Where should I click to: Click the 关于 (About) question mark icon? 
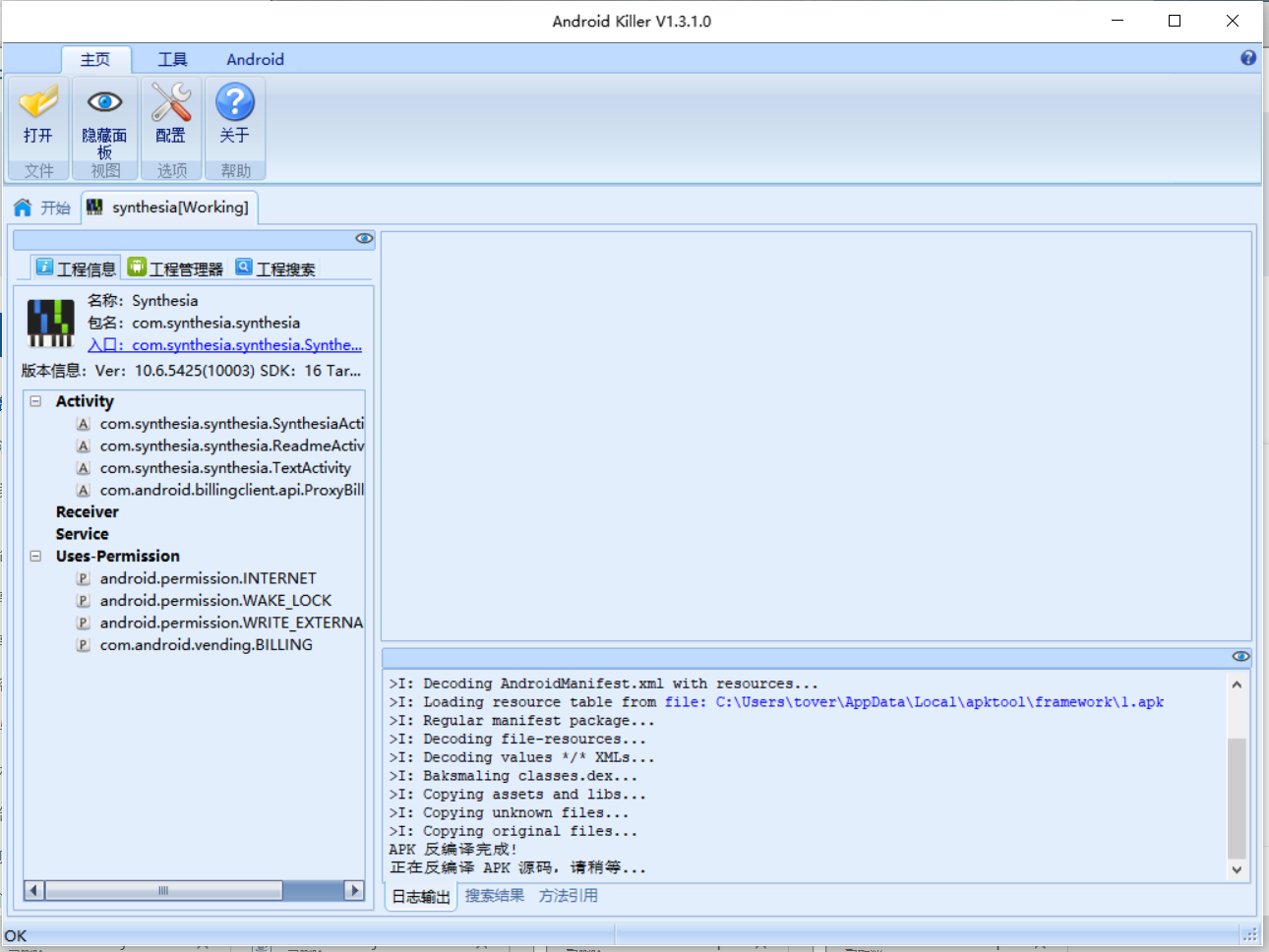(x=235, y=101)
